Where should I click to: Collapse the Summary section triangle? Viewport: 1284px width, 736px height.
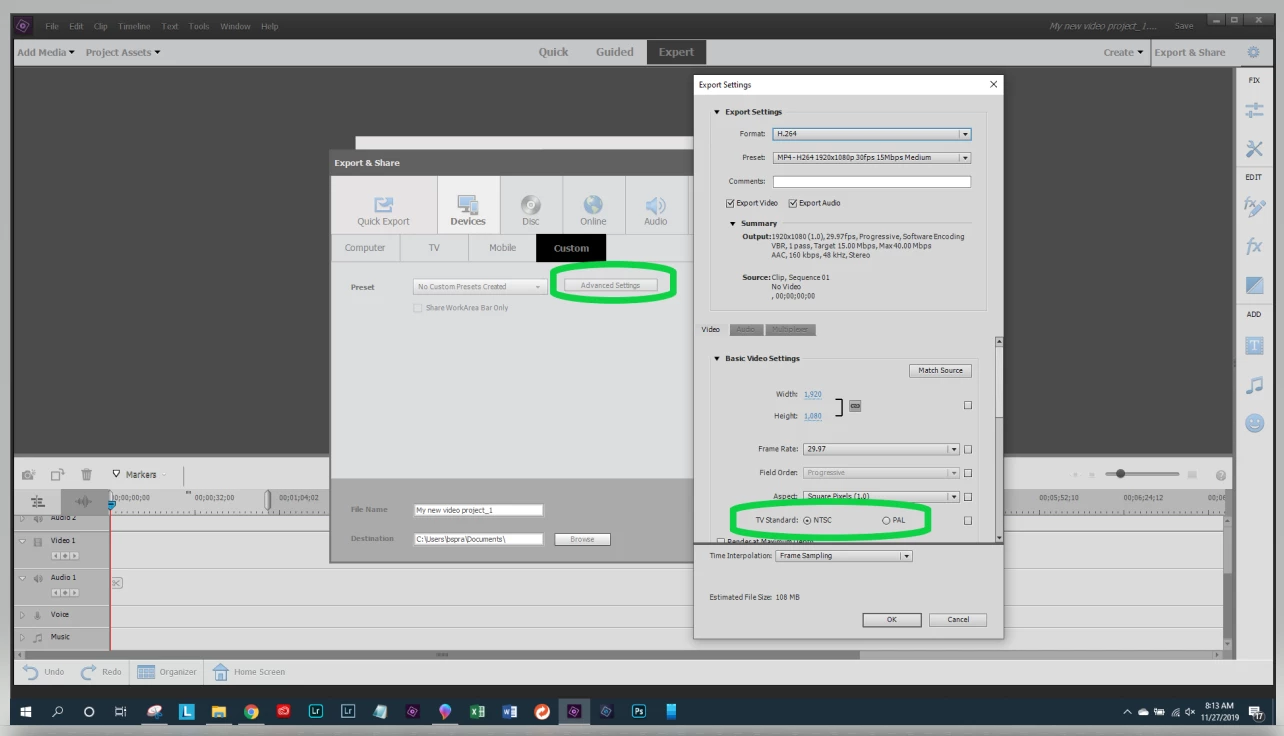tap(733, 224)
